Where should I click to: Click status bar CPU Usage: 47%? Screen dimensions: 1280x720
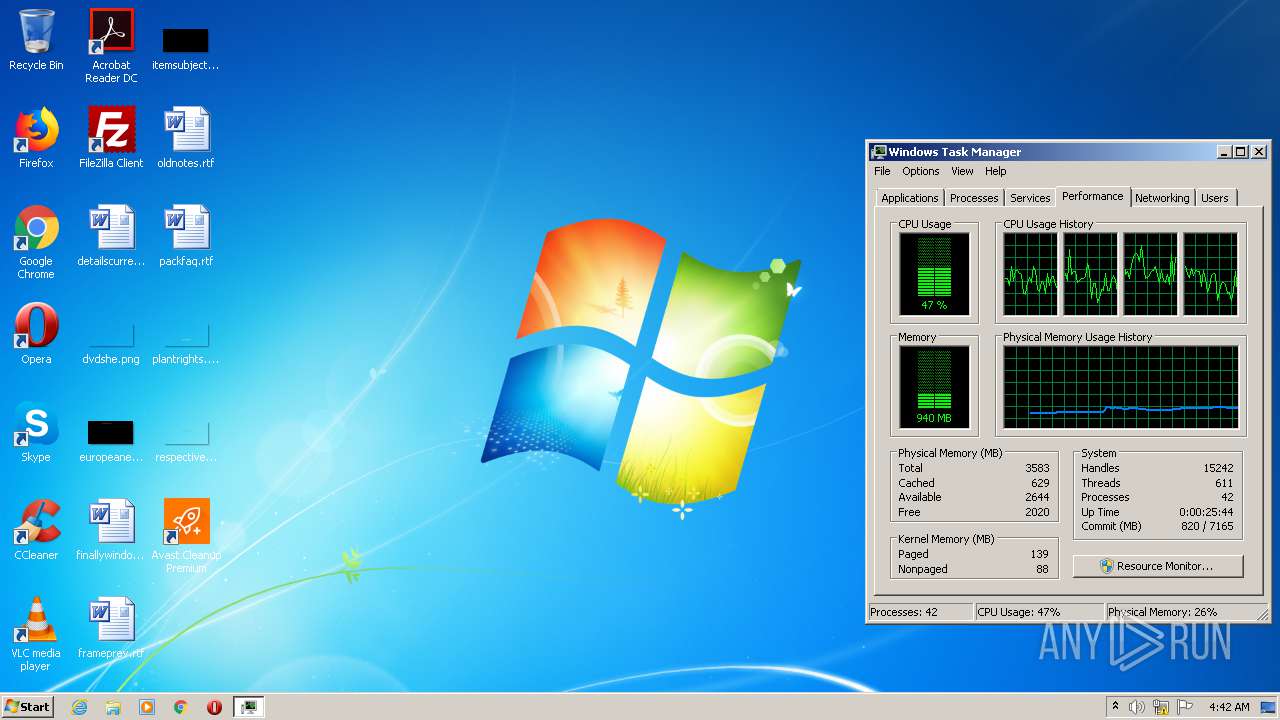point(1039,612)
